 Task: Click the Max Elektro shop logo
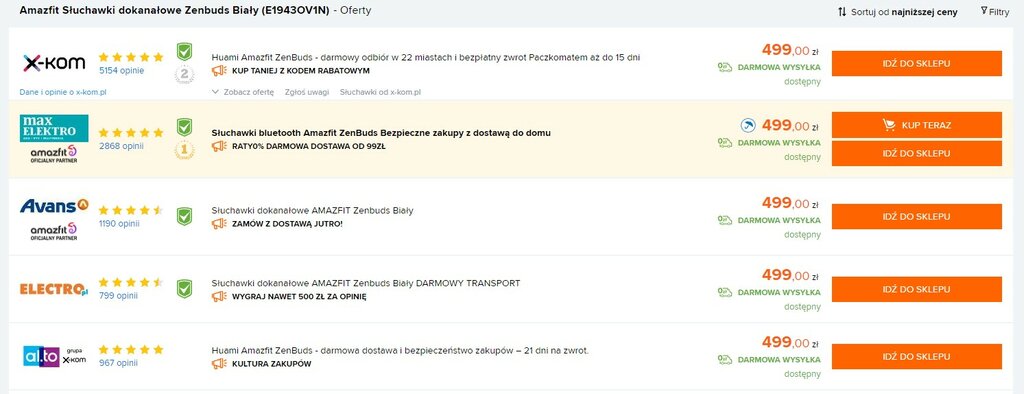click(x=54, y=128)
